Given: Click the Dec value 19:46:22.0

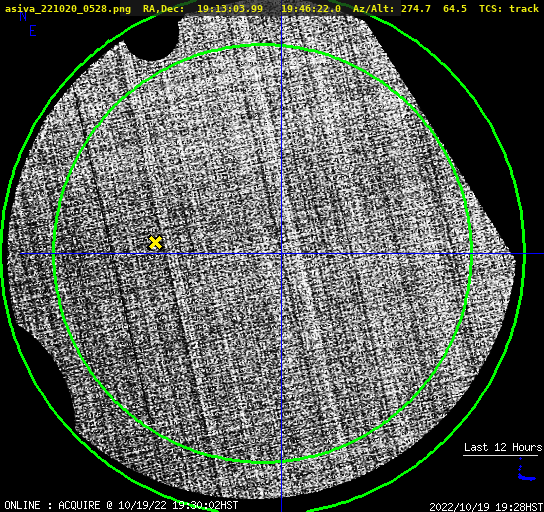Looking at the screenshot, I should [311, 9].
